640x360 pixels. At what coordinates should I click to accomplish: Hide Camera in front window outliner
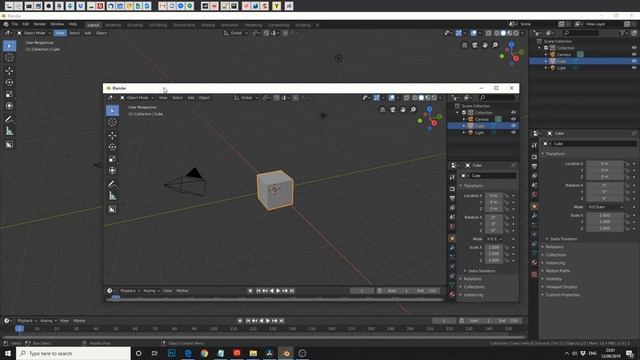point(513,119)
